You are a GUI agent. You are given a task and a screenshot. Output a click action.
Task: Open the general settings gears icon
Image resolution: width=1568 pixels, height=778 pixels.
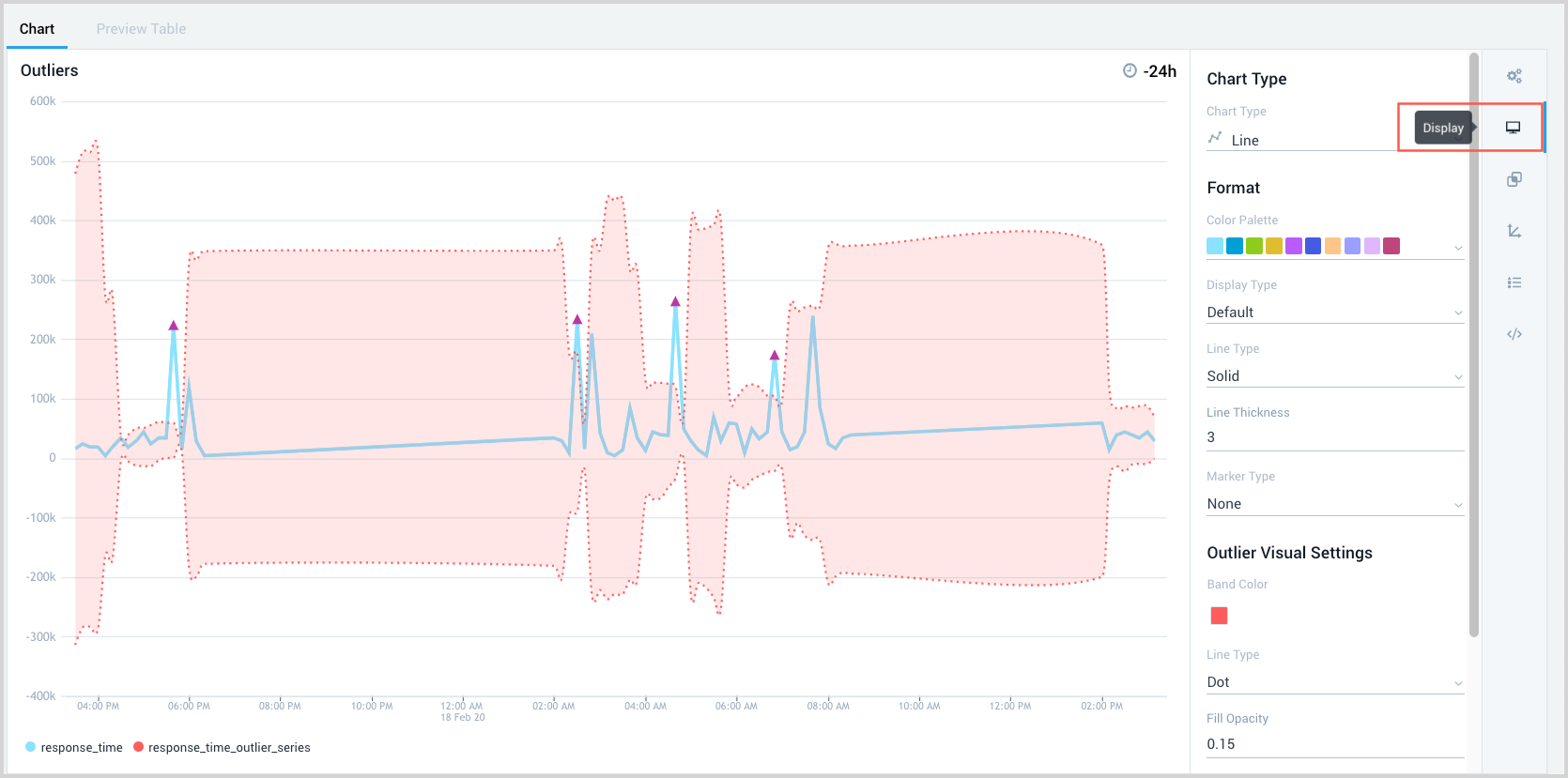pos(1514,76)
